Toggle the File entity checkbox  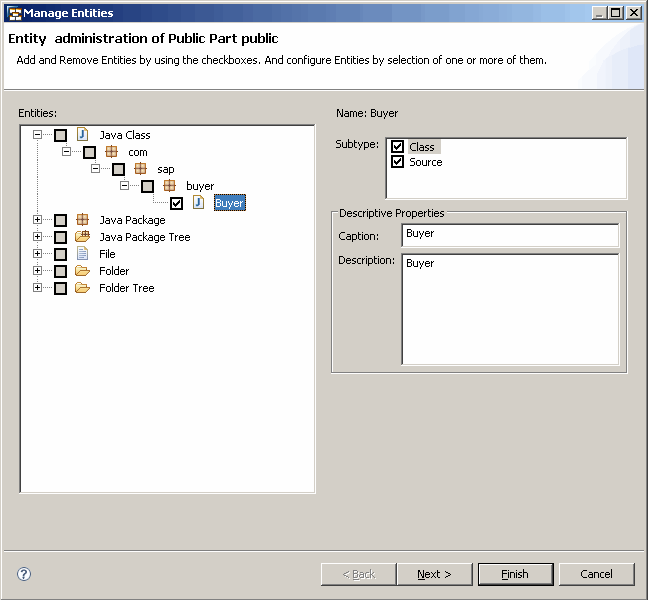60,254
